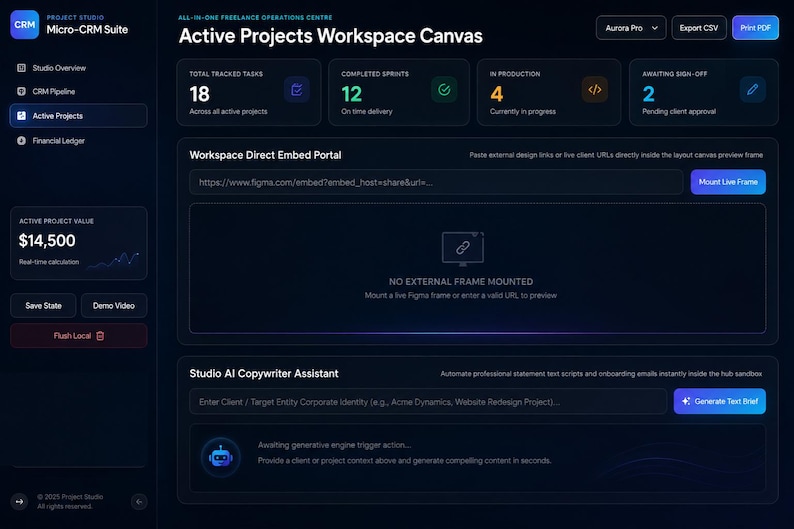
Task: Click the Real-time calculation label
Action: 49,262
